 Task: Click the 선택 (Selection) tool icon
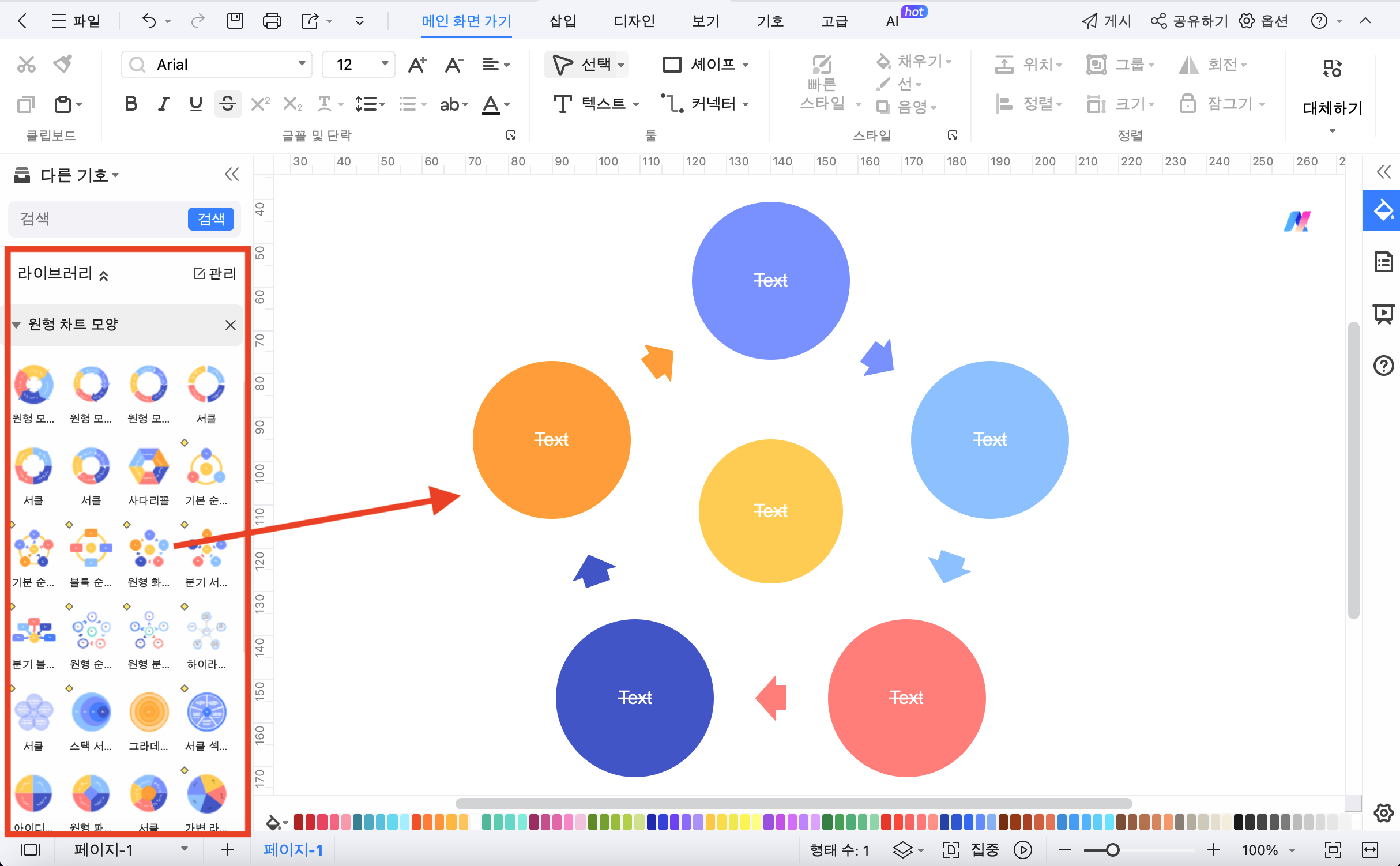(x=563, y=64)
